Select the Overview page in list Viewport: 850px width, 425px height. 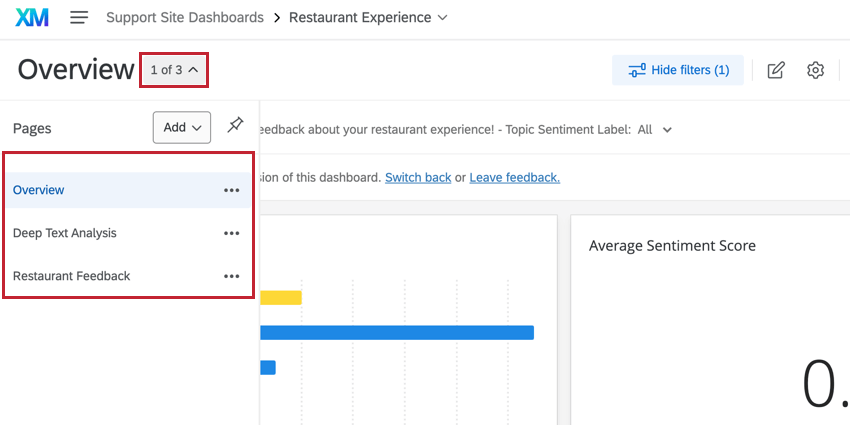(39, 190)
